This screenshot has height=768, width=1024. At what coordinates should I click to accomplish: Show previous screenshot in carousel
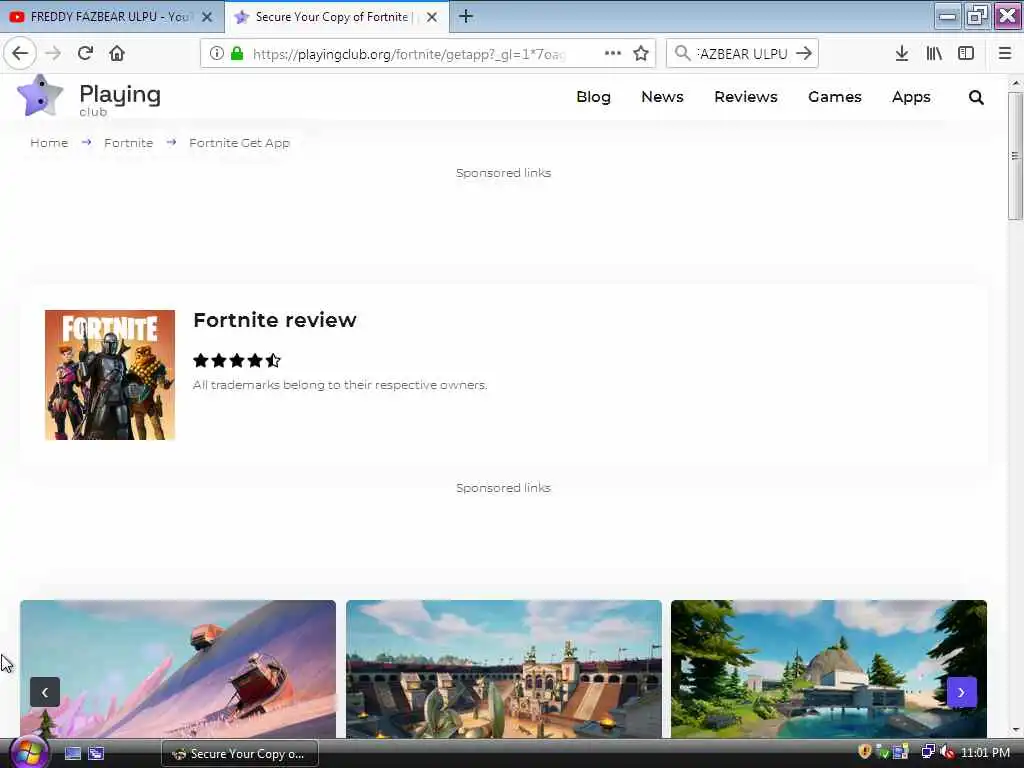[44, 692]
